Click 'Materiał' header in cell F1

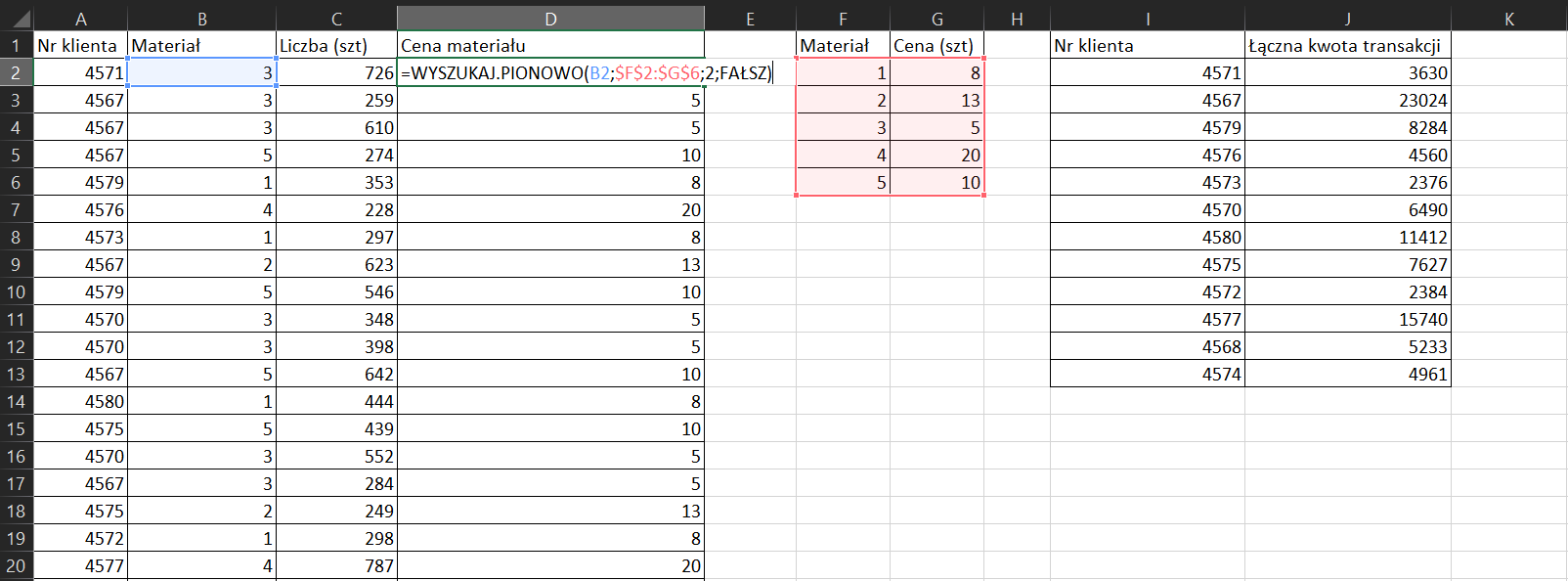point(843,45)
